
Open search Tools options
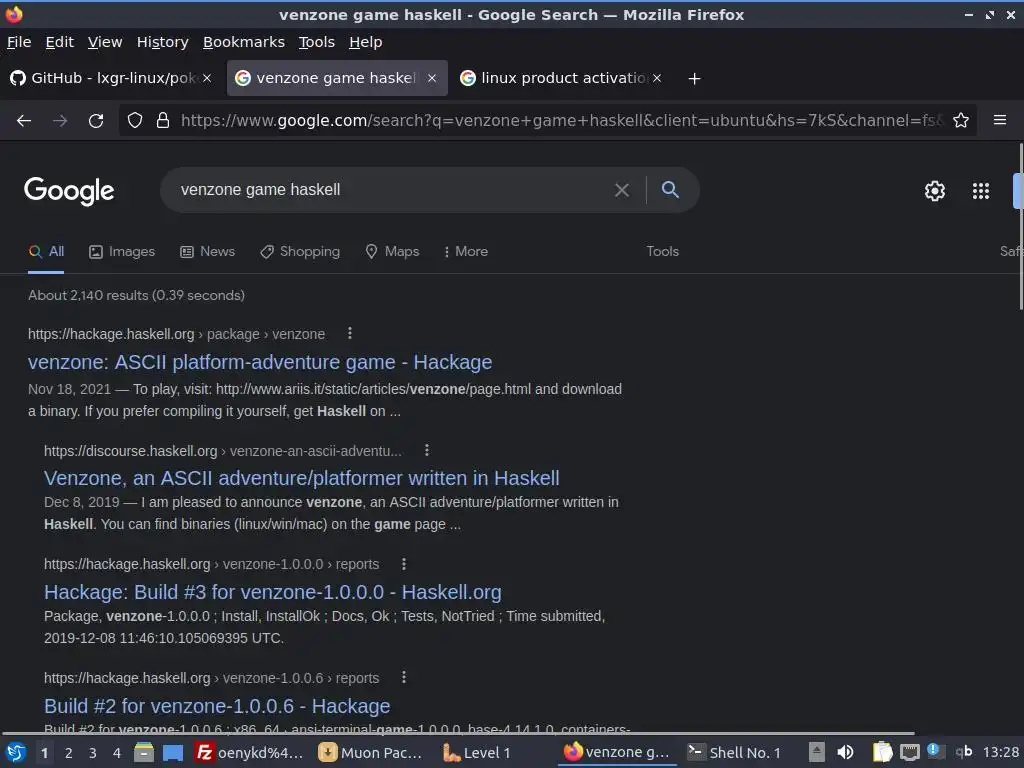[x=663, y=251]
